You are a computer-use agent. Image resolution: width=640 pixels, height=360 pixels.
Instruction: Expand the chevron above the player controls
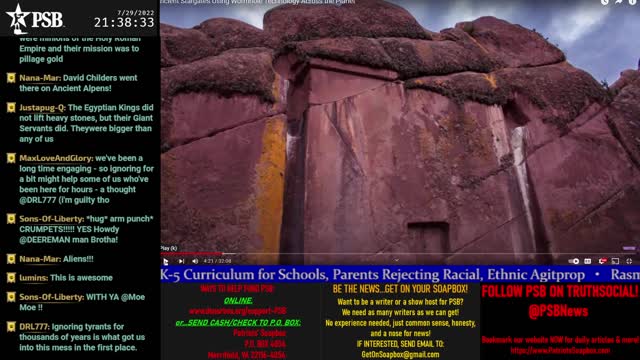[x=396, y=260]
